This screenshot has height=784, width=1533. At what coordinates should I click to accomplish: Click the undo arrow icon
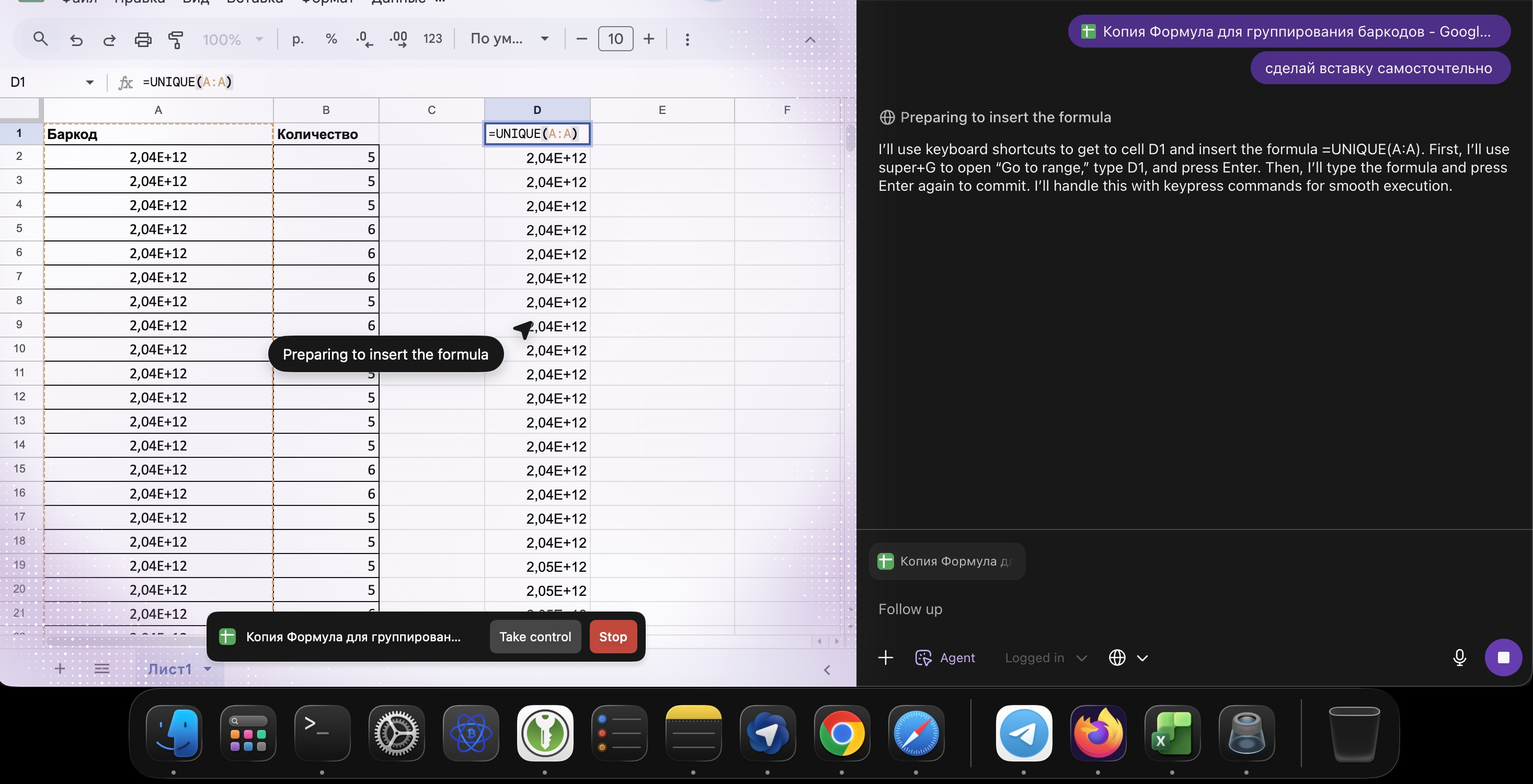pyautogui.click(x=76, y=40)
